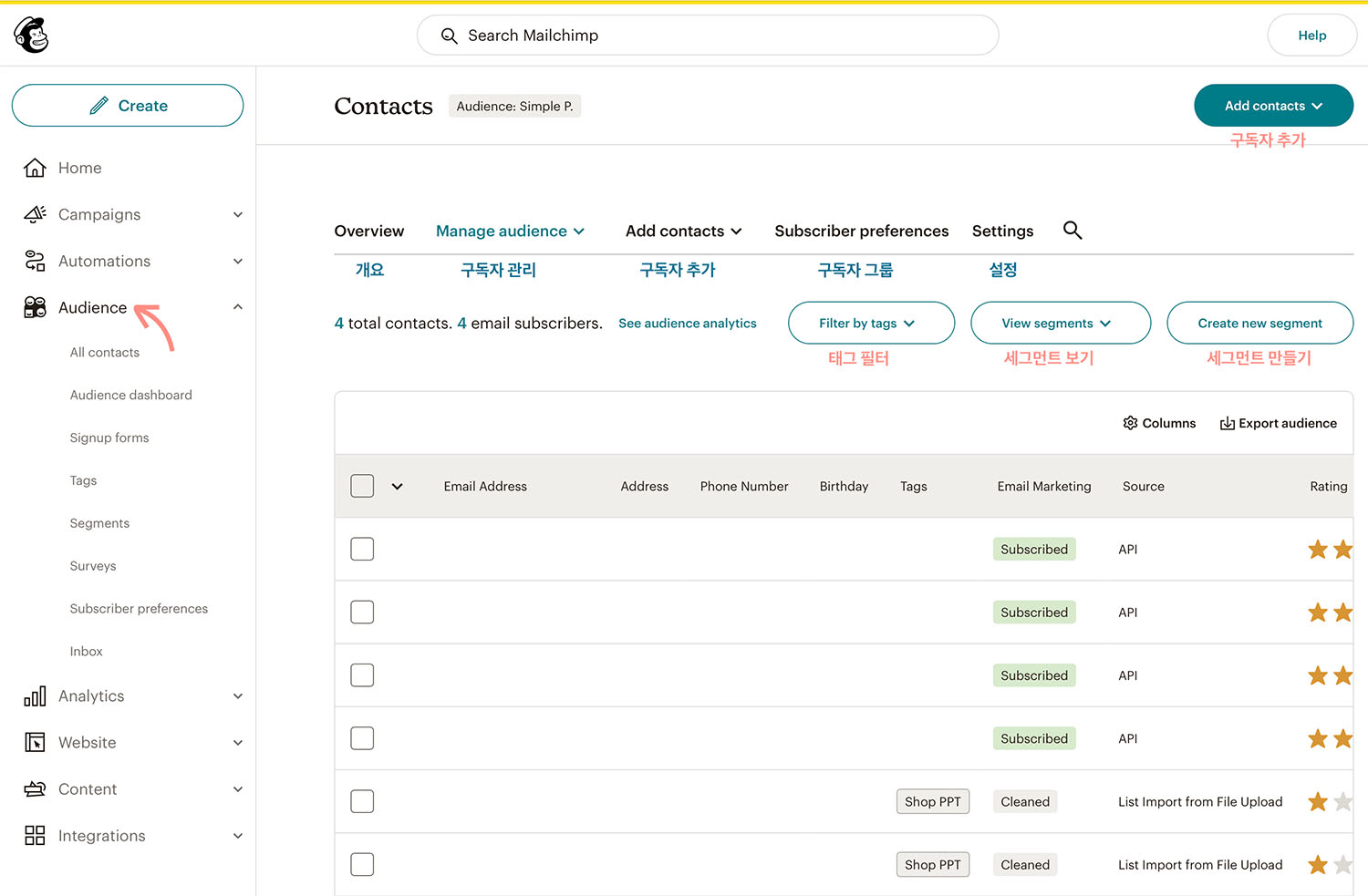The height and width of the screenshot is (896, 1368).
Task: Click gold star in last Cleaned row
Action: click(1317, 865)
